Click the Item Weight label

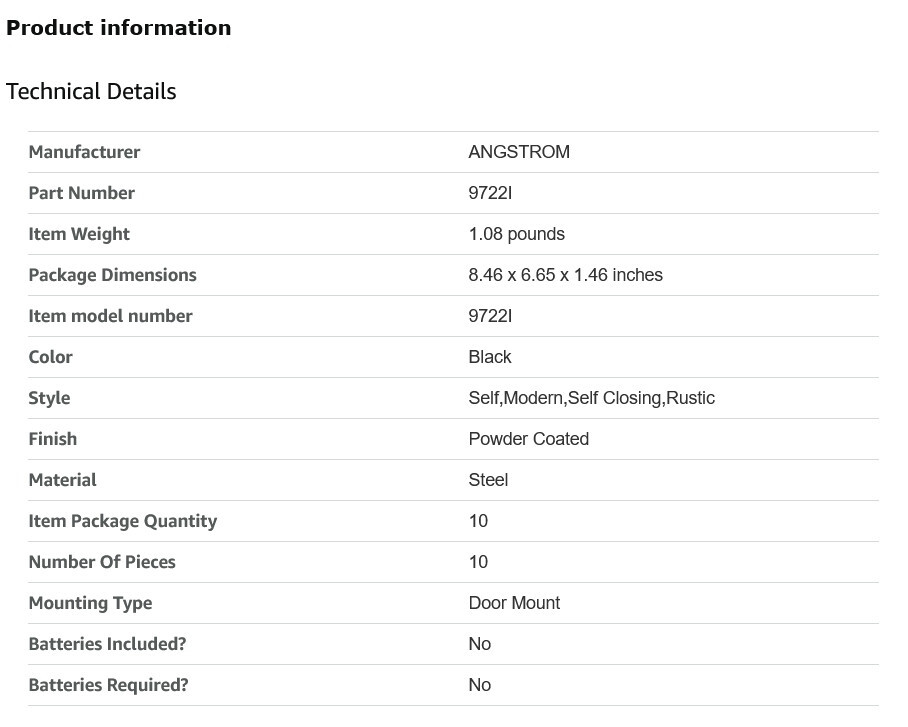pos(79,234)
